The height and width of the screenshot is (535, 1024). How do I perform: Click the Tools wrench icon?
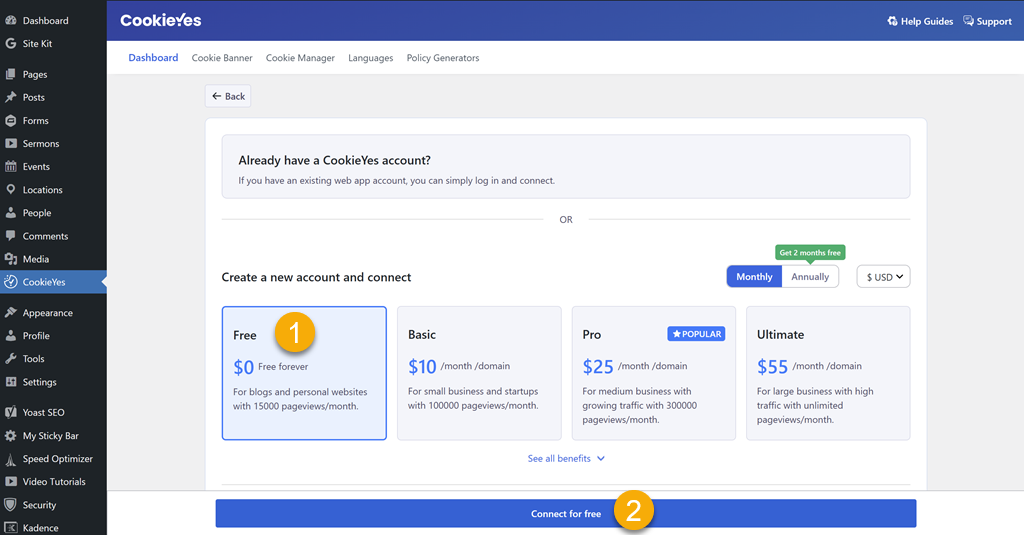pyautogui.click(x=10, y=359)
